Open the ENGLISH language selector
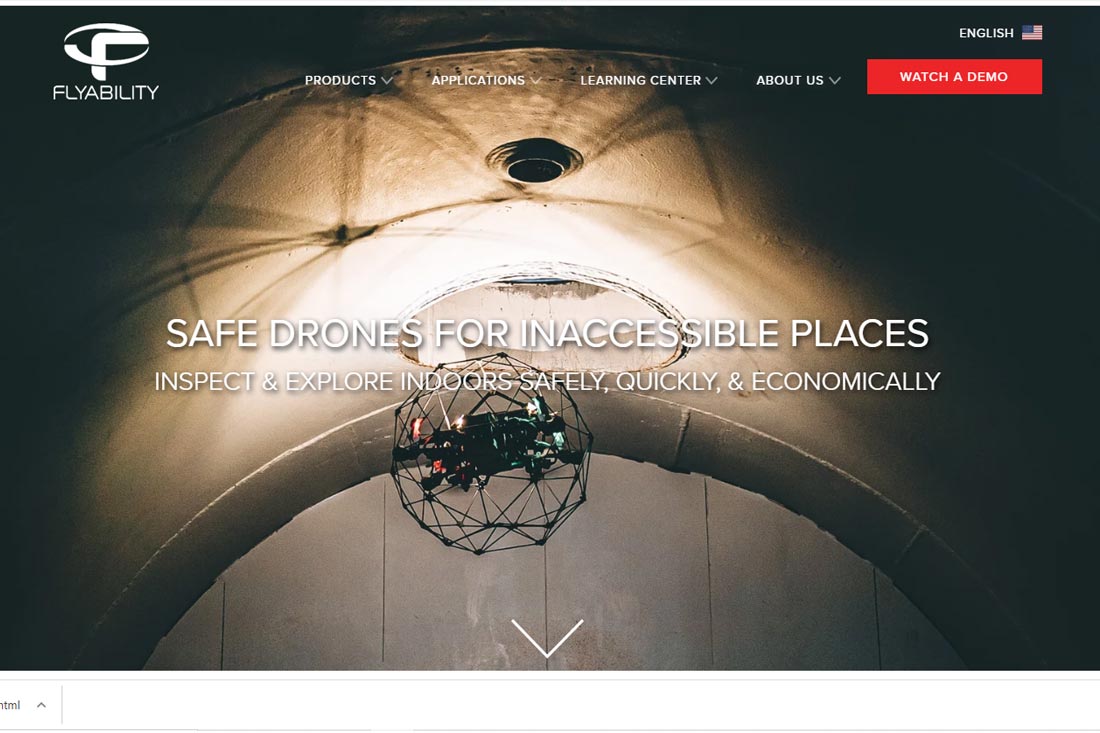This screenshot has width=1100, height=733. coord(986,33)
